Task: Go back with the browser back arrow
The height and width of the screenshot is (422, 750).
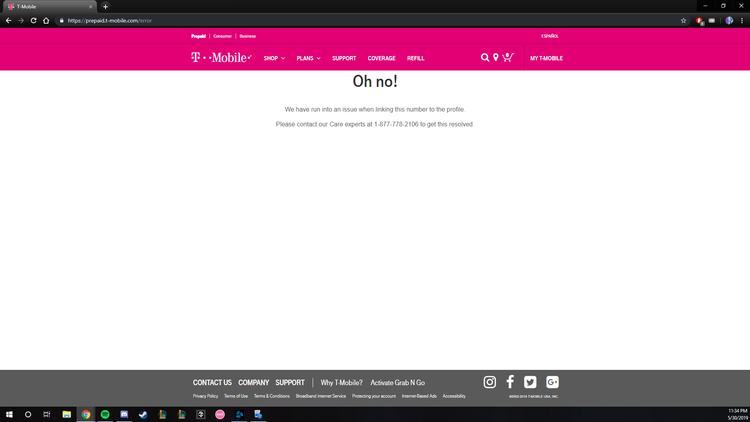Action: pyautogui.click(x=9, y=21)
